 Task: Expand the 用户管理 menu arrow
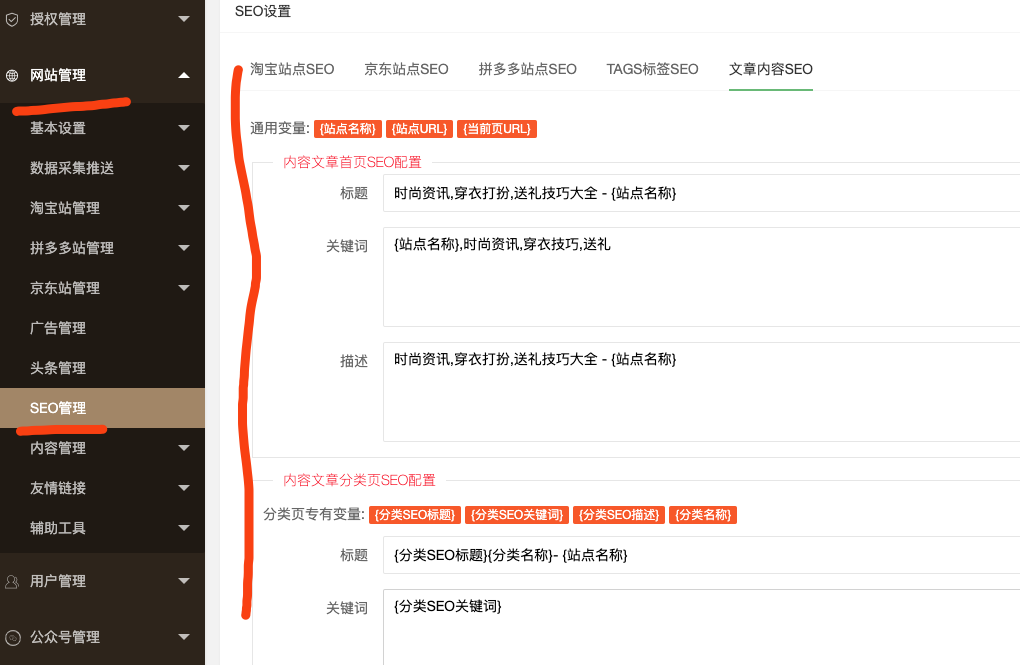(x=184, y=581)
